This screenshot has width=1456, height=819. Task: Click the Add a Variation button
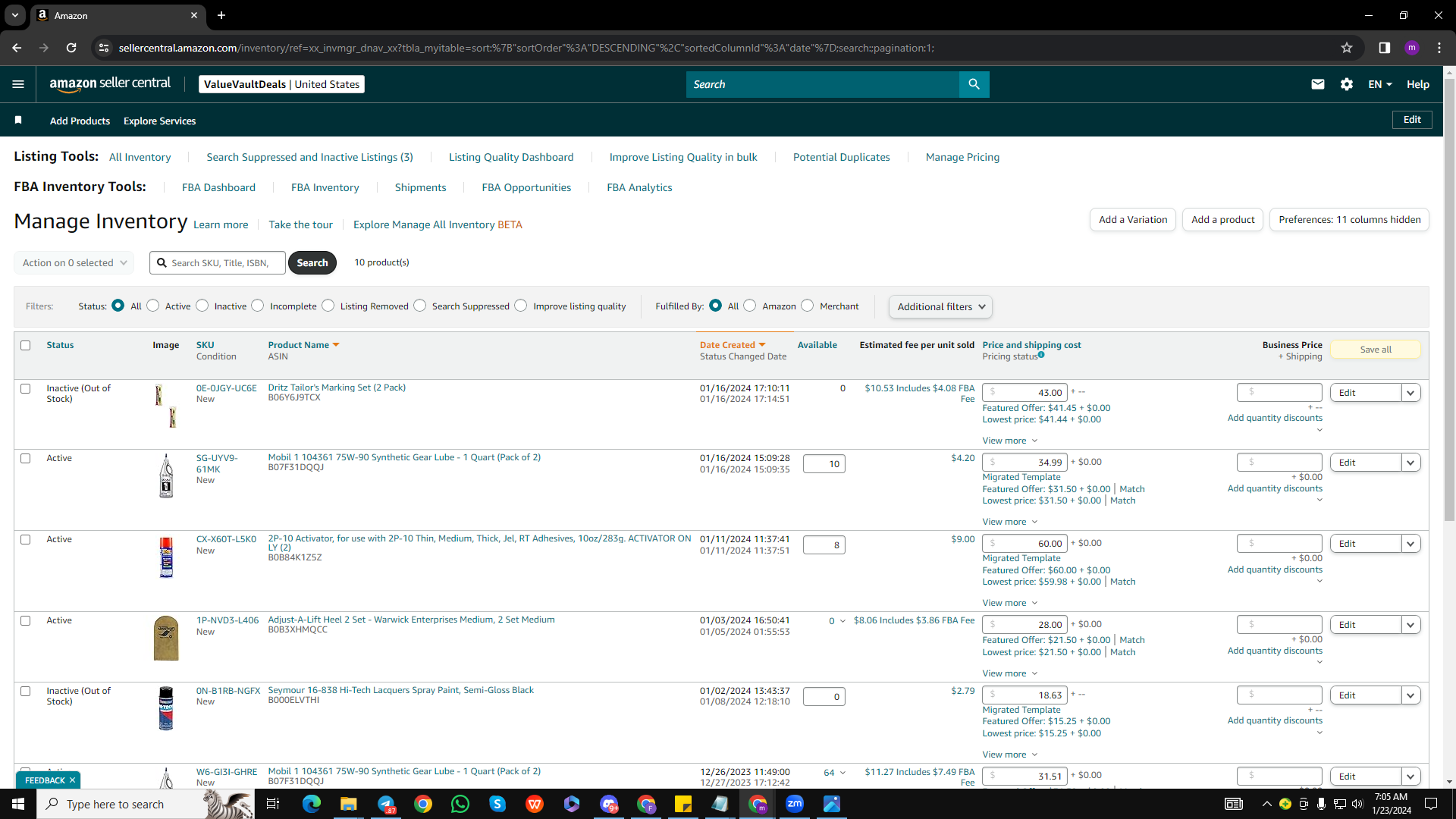[1133, 219]
